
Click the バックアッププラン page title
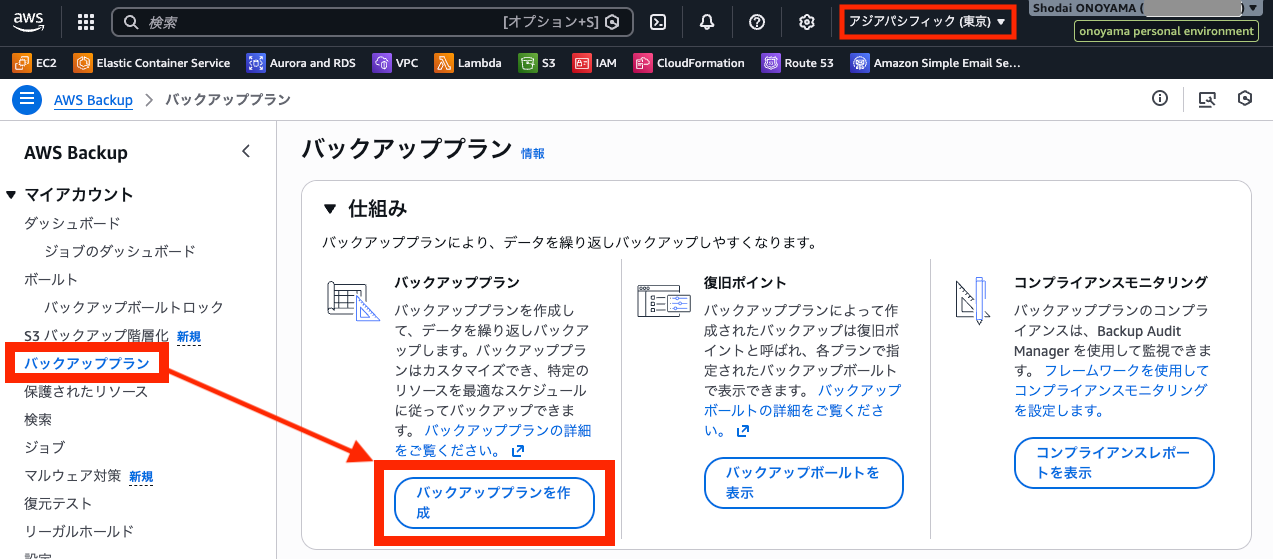click(406, 149)
